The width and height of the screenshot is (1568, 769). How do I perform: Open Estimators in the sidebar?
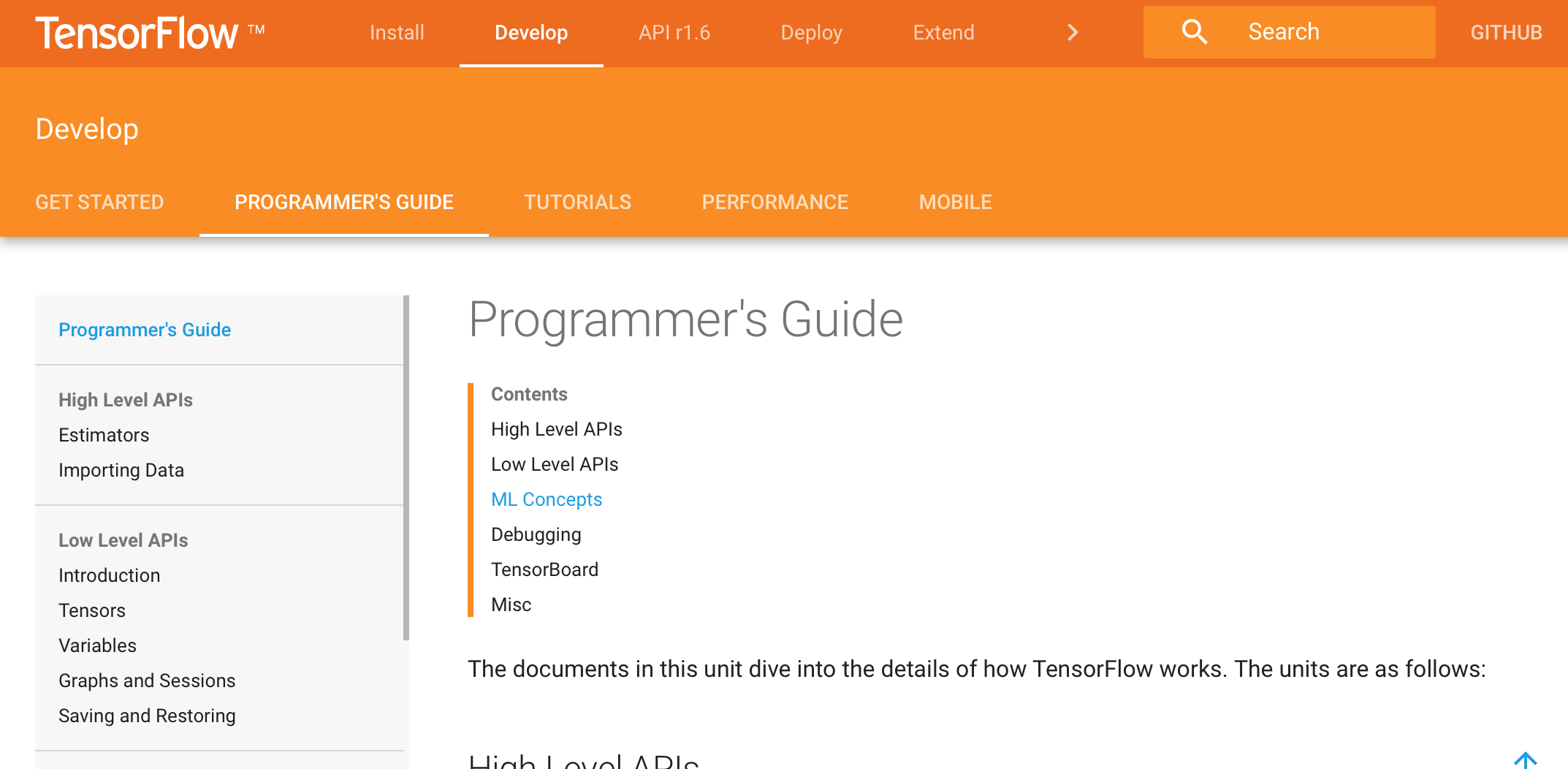tap(104, 435)
